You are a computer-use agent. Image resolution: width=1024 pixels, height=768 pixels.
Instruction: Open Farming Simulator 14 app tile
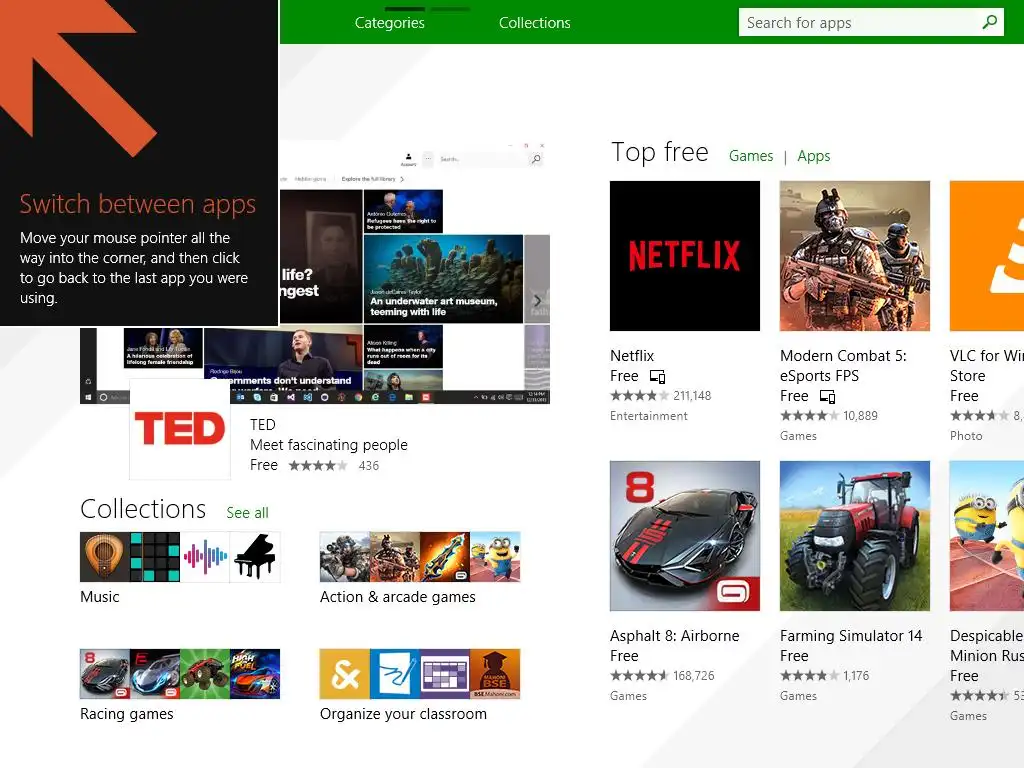click(x=854, y=536)
